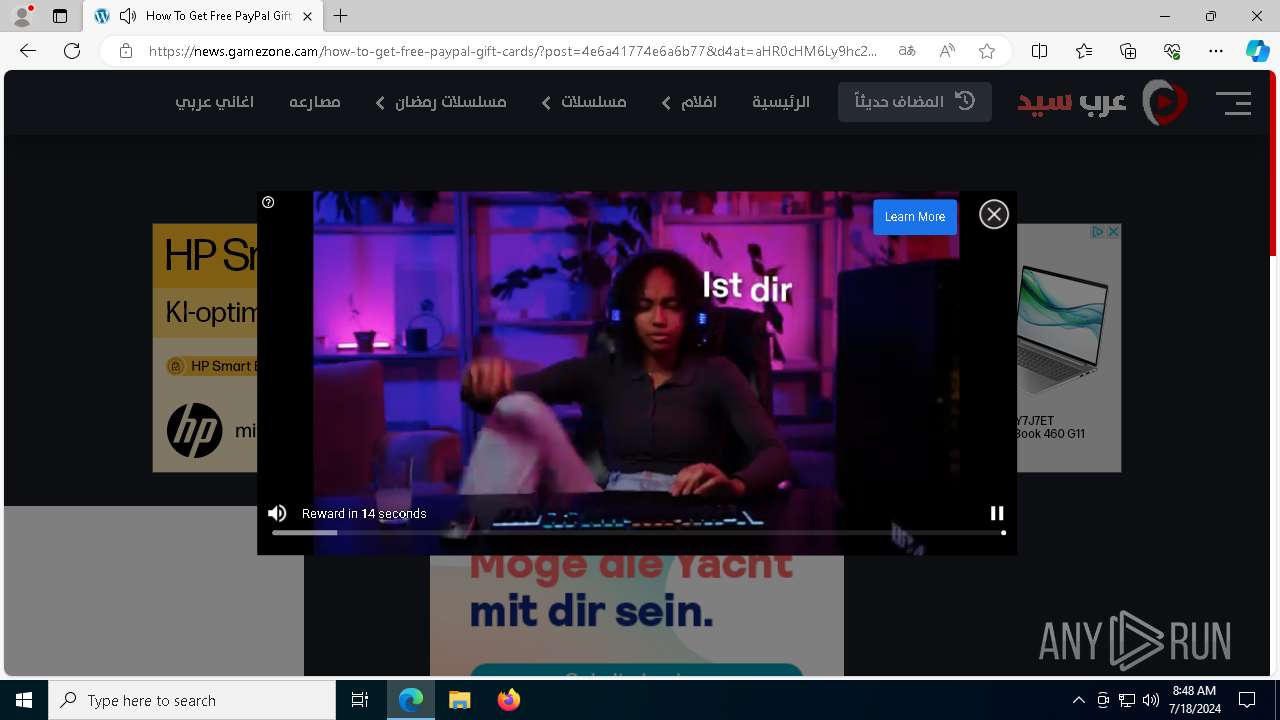Viewport: 1280px width, 720px height.
Task: Open Edge settings and more menu
Action: pyautogui.click(x=1216, y=51)
